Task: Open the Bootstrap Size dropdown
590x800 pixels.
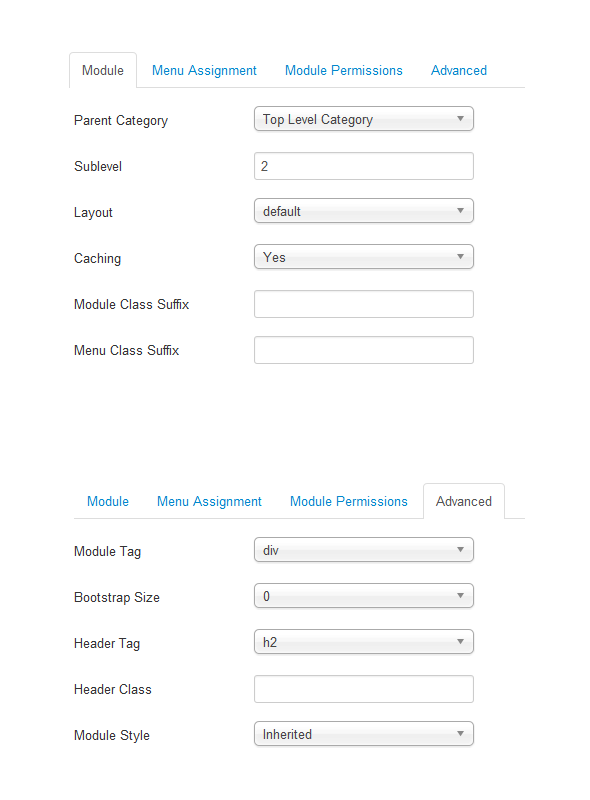Action: [363, 596]
